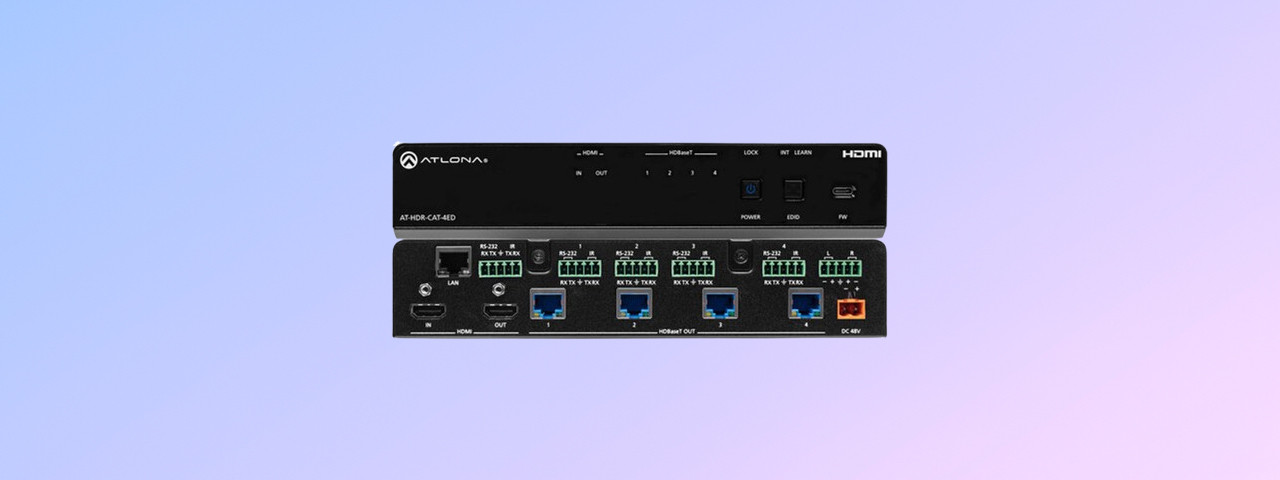Click the FW USB port

pyautogui.click(x=844, y=189)
